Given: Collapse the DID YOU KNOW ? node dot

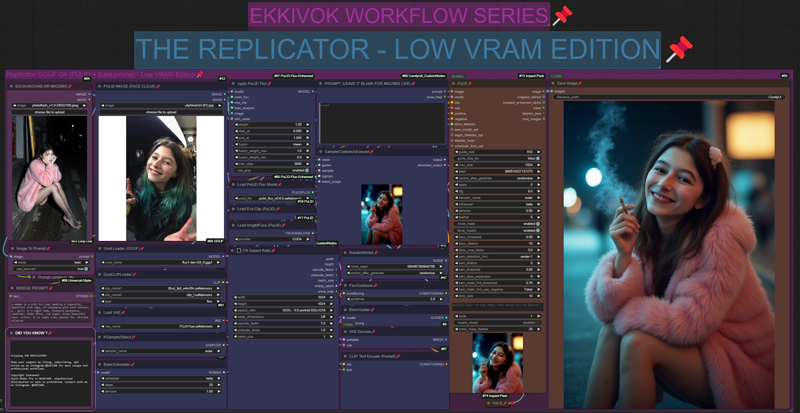Looking at the screenshot, I should pyautogui.click(x=12, y=333).
